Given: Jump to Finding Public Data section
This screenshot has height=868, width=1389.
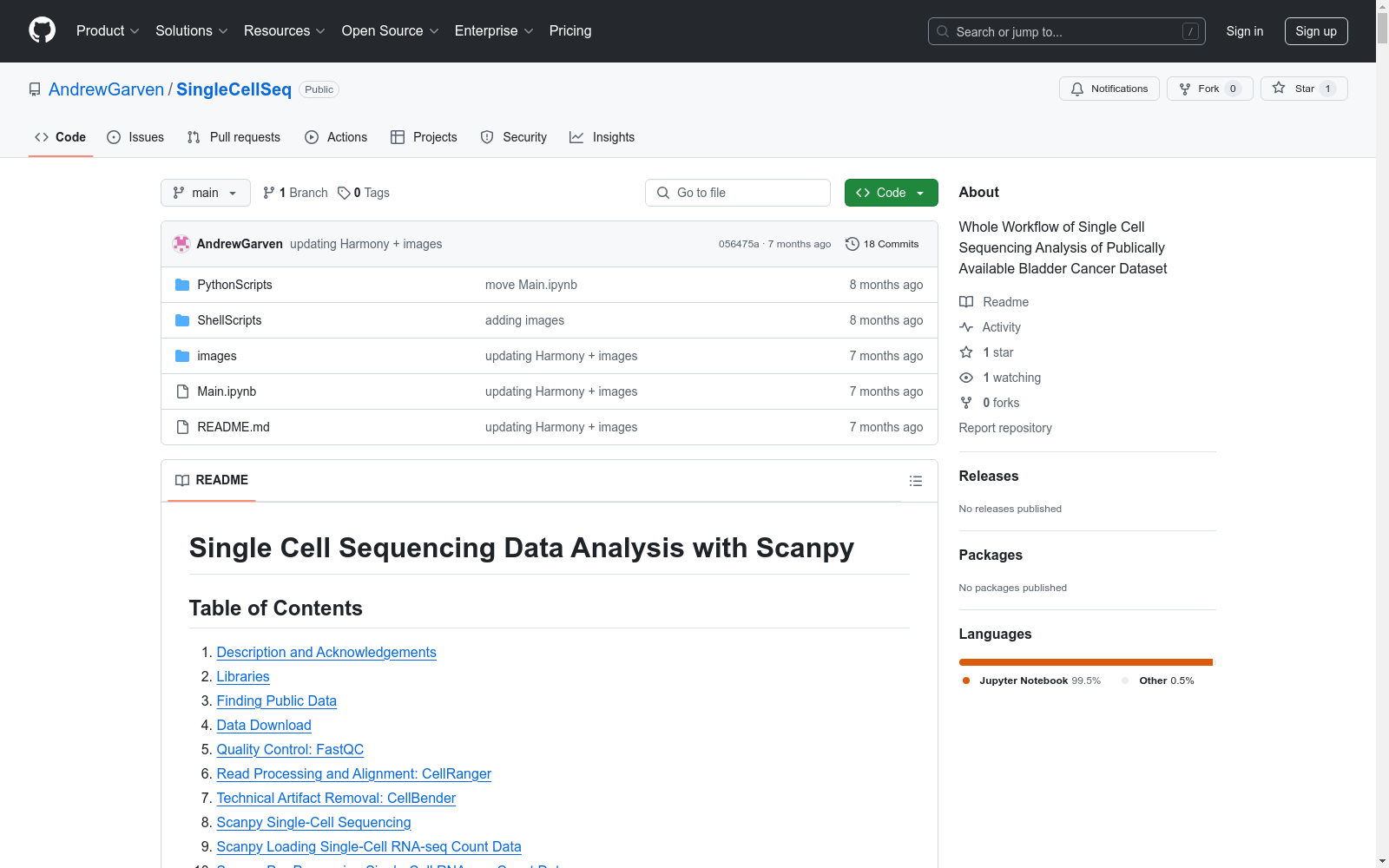Looking at the screenshot, I should 277,700.
